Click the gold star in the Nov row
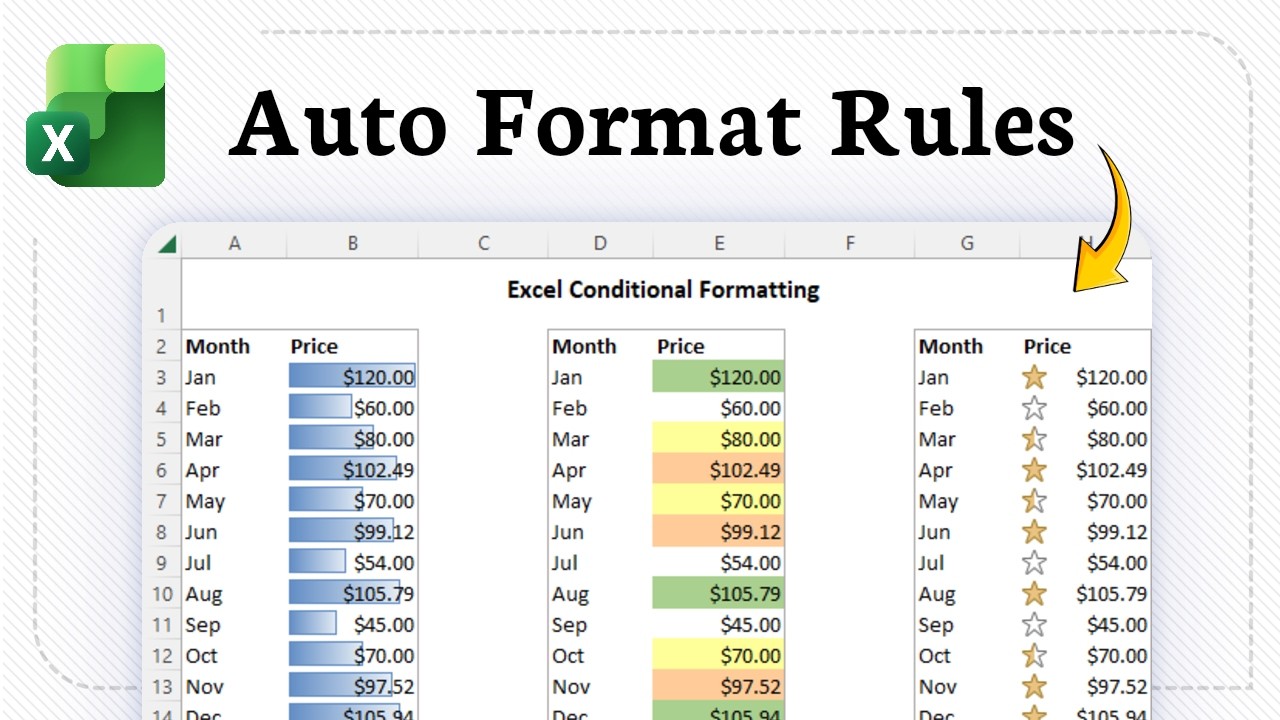 tap(1034, 687)
